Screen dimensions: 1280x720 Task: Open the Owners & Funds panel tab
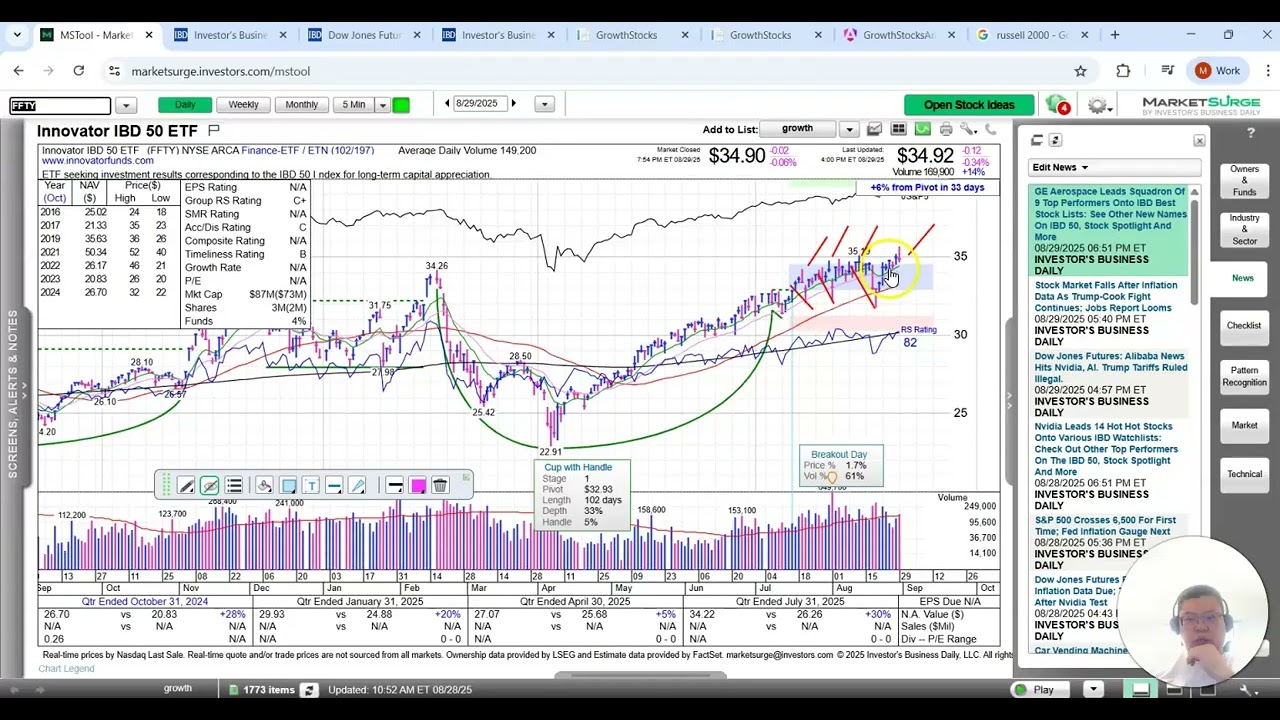(x=1244, y=181)
